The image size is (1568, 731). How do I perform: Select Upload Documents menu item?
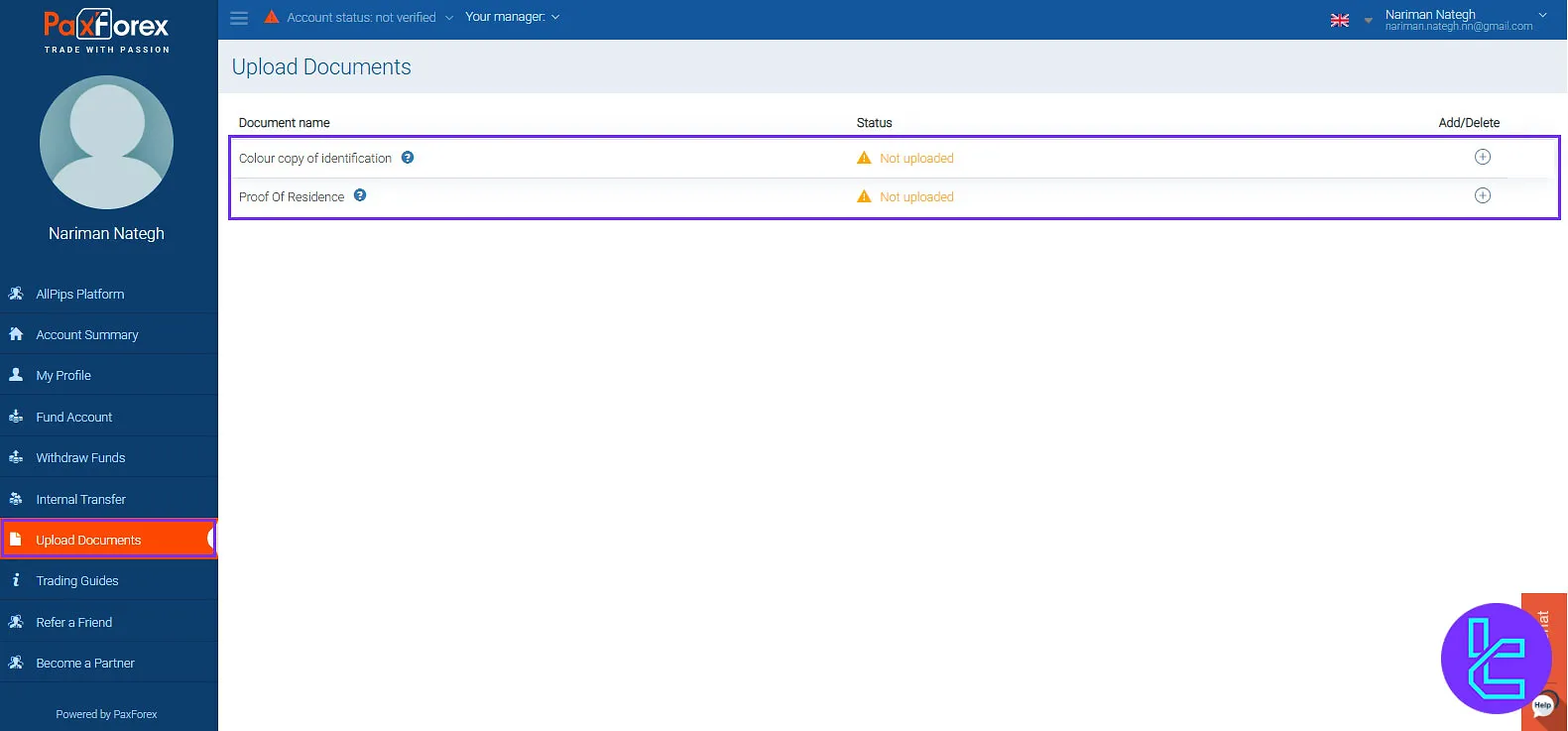pyautogui.click(x=109, y=540)
